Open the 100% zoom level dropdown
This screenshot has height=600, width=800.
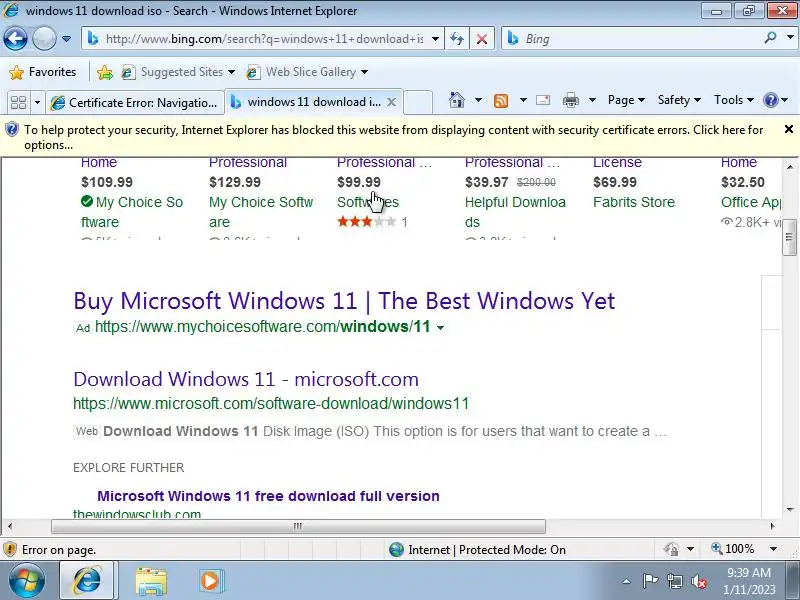[773, 549]
